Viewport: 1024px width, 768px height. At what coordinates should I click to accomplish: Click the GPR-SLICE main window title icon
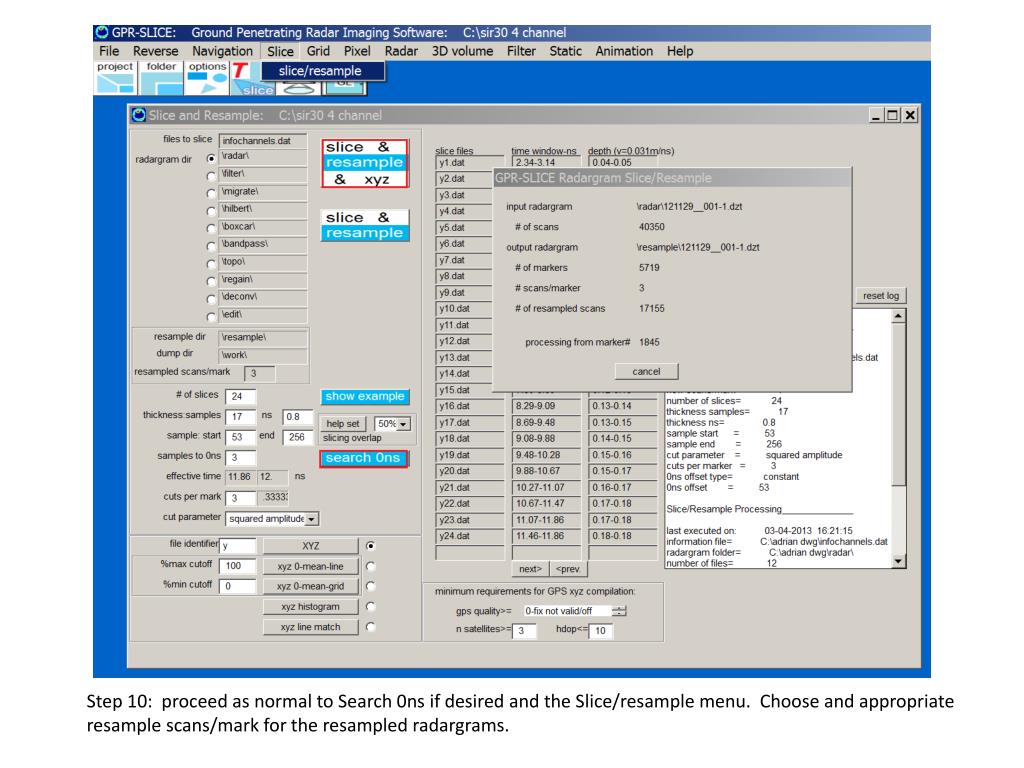point(102,32)
